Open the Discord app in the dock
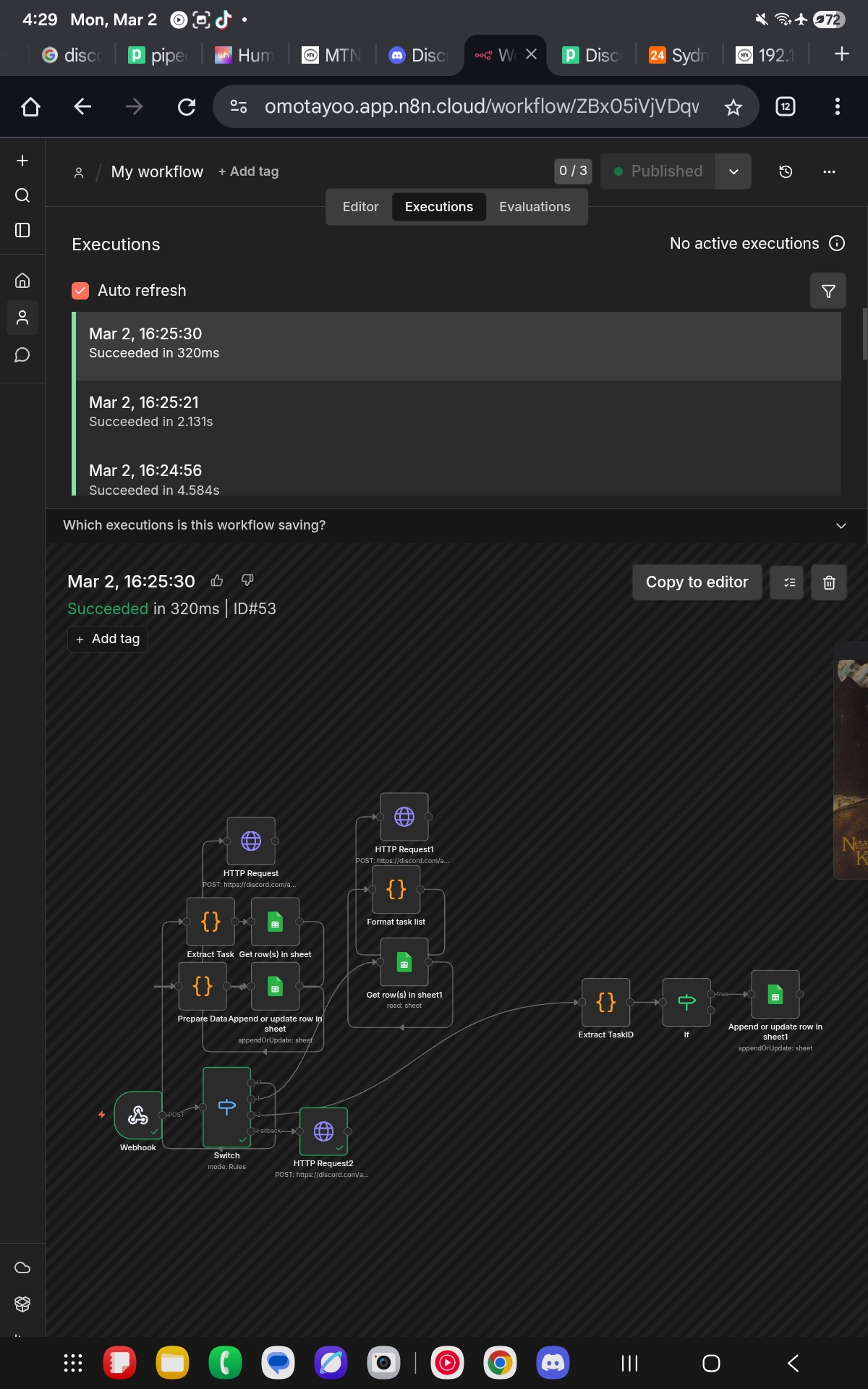Viewport: 868px width, 1389px height. [x=553, y=1363]
